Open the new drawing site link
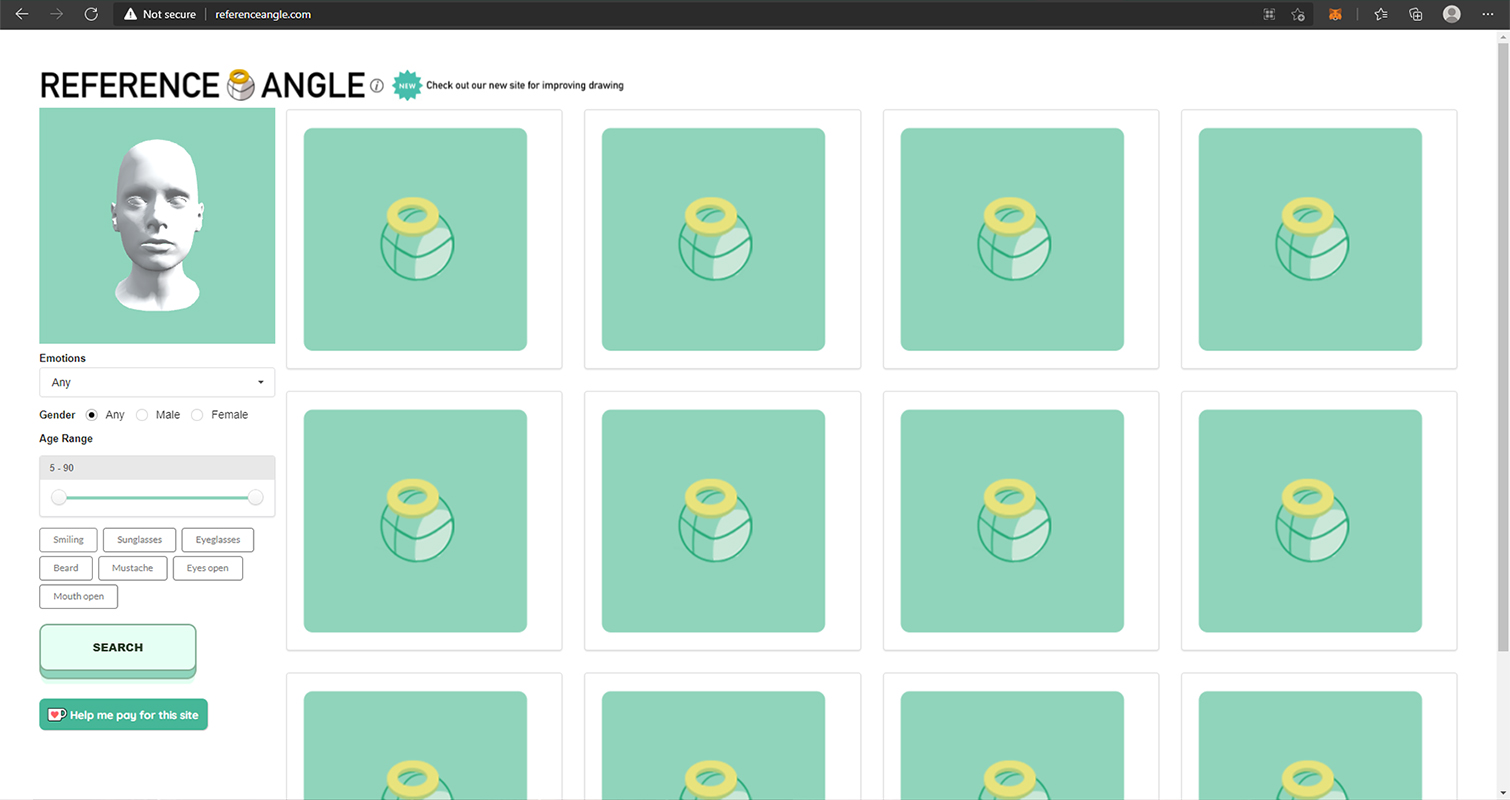This screenshot has height=800, width=1510. pyautogui.click(x=524, y=86)
